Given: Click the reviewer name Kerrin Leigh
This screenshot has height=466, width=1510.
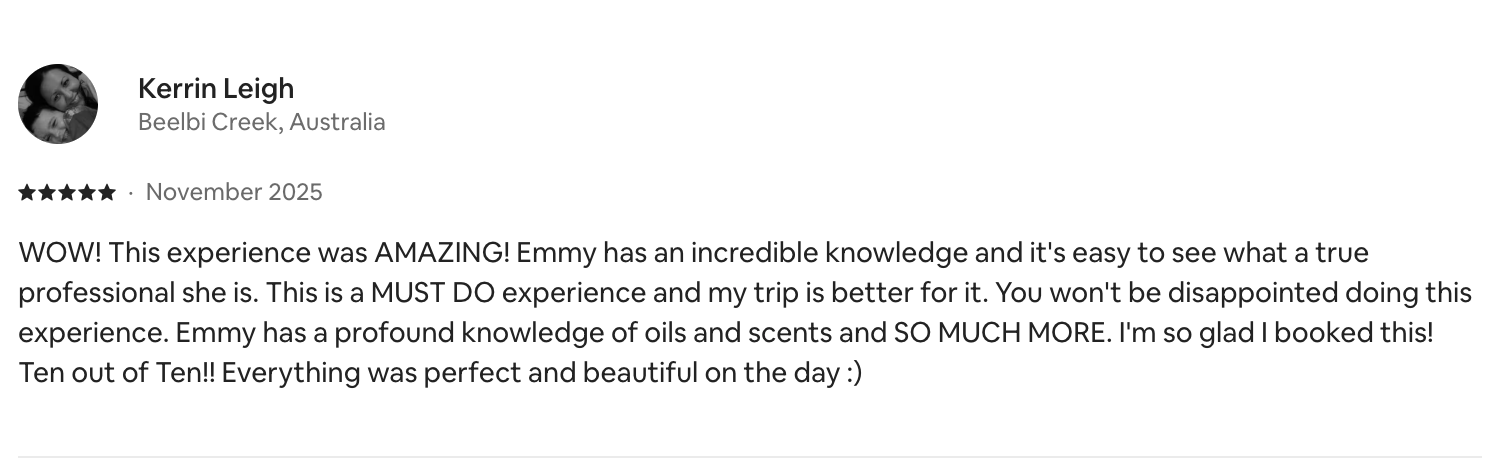Looking at the screenshot, I should pos(216,88).
